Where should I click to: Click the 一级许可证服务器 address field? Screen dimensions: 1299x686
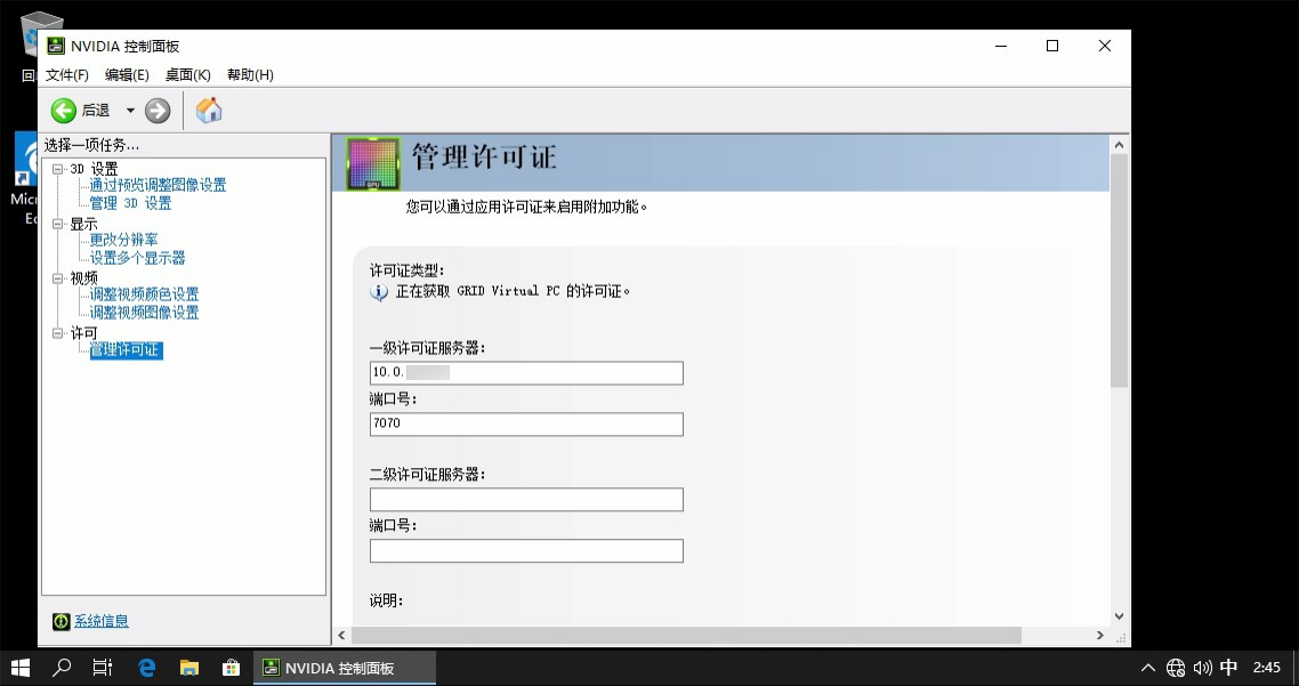pos(526,373)
